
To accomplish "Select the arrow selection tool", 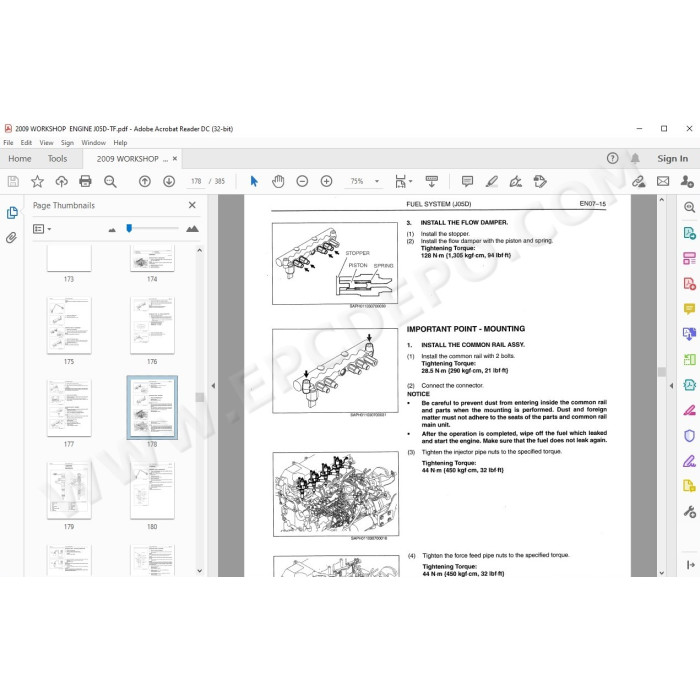I will (254, 181).
